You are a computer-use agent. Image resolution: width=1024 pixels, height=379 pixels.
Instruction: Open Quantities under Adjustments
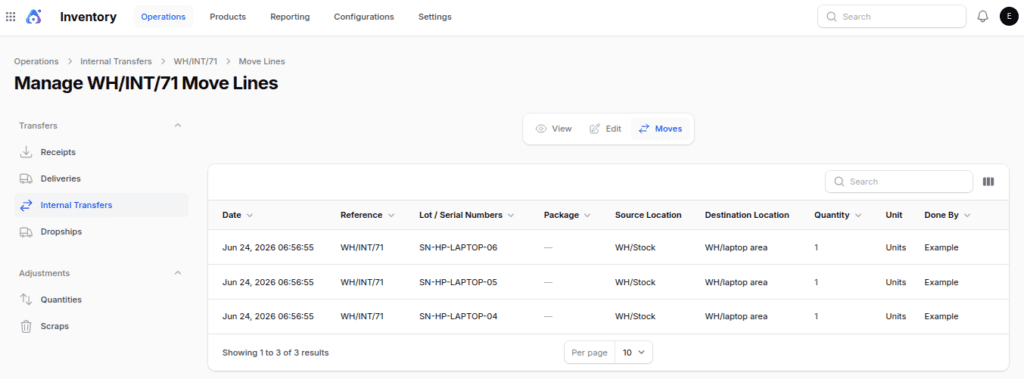101,299
